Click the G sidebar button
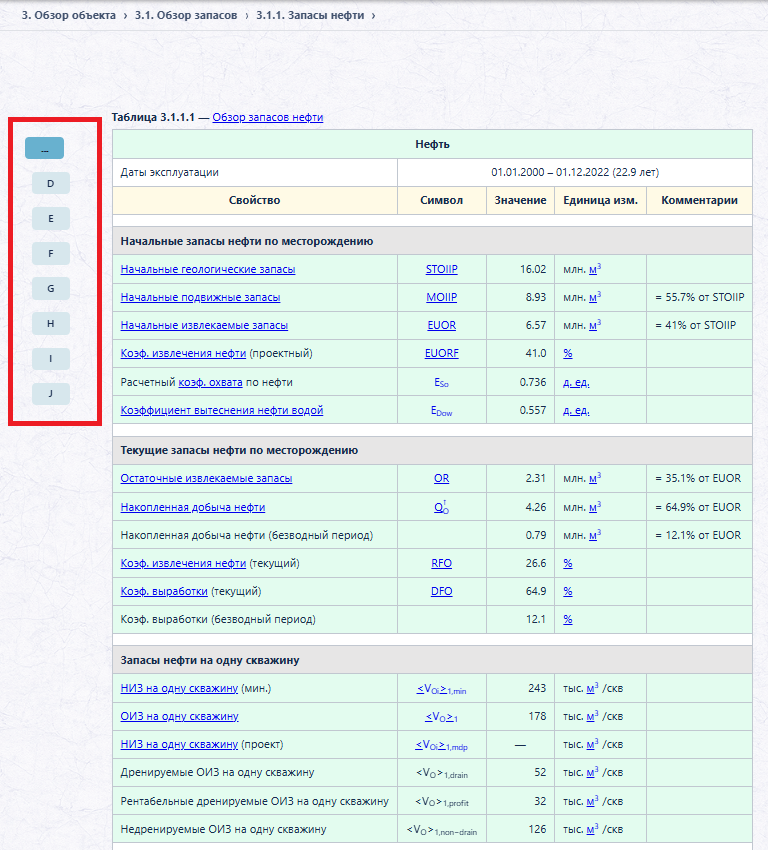This screenshot has height=850, width=768. point(50,288)
